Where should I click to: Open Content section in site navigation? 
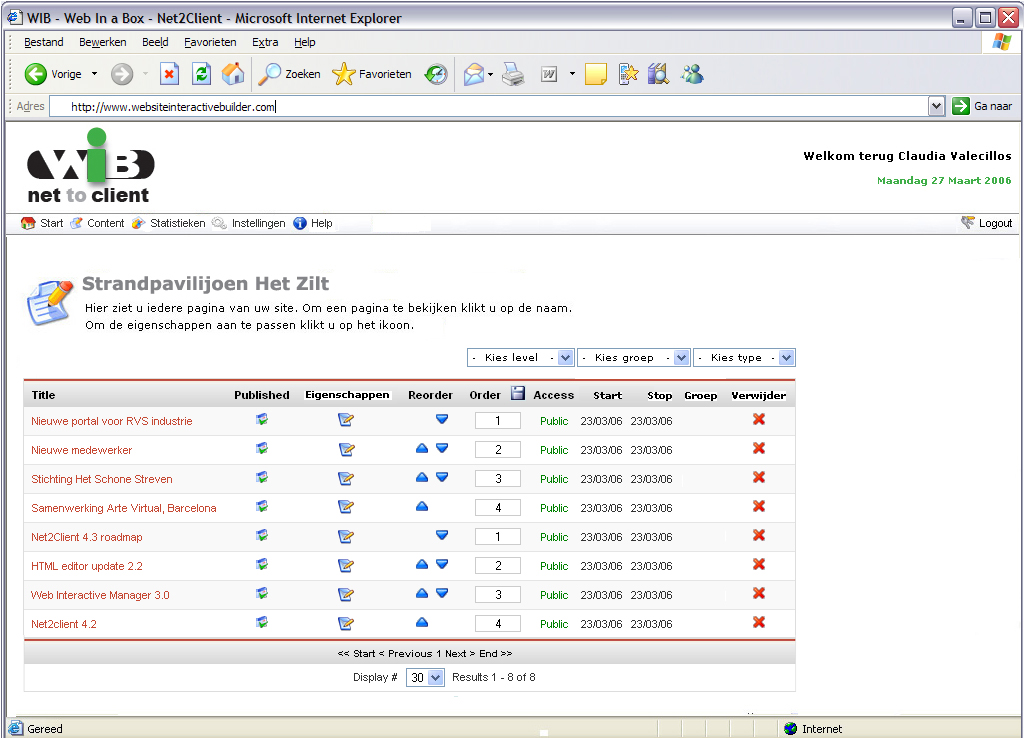(97, 223)
